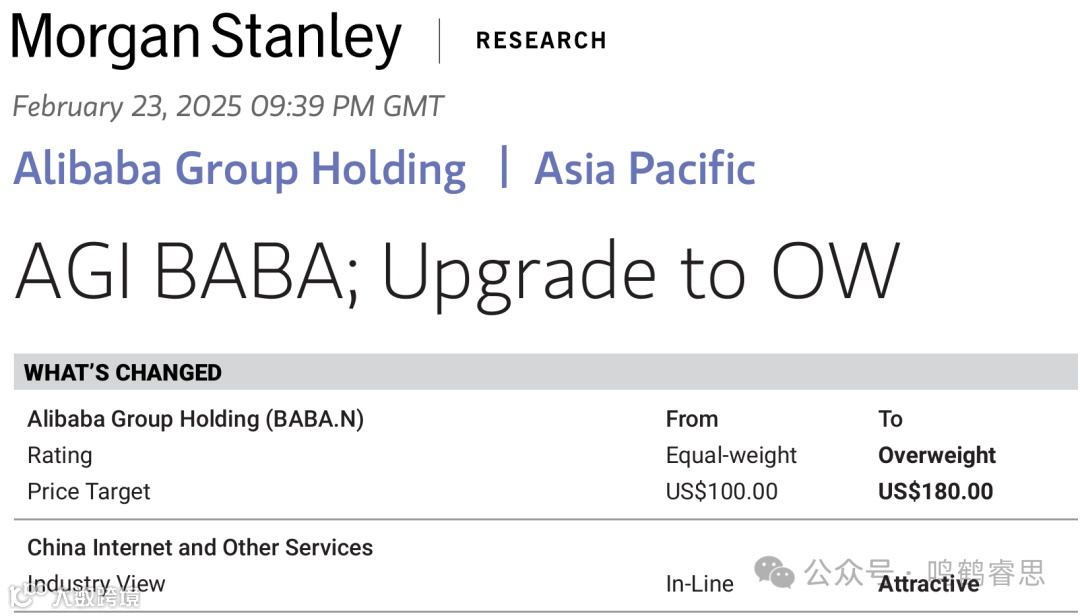The image size is (1080, 616).
Task: Select the Asia Pacific heading
Action: tap(645, 169)
